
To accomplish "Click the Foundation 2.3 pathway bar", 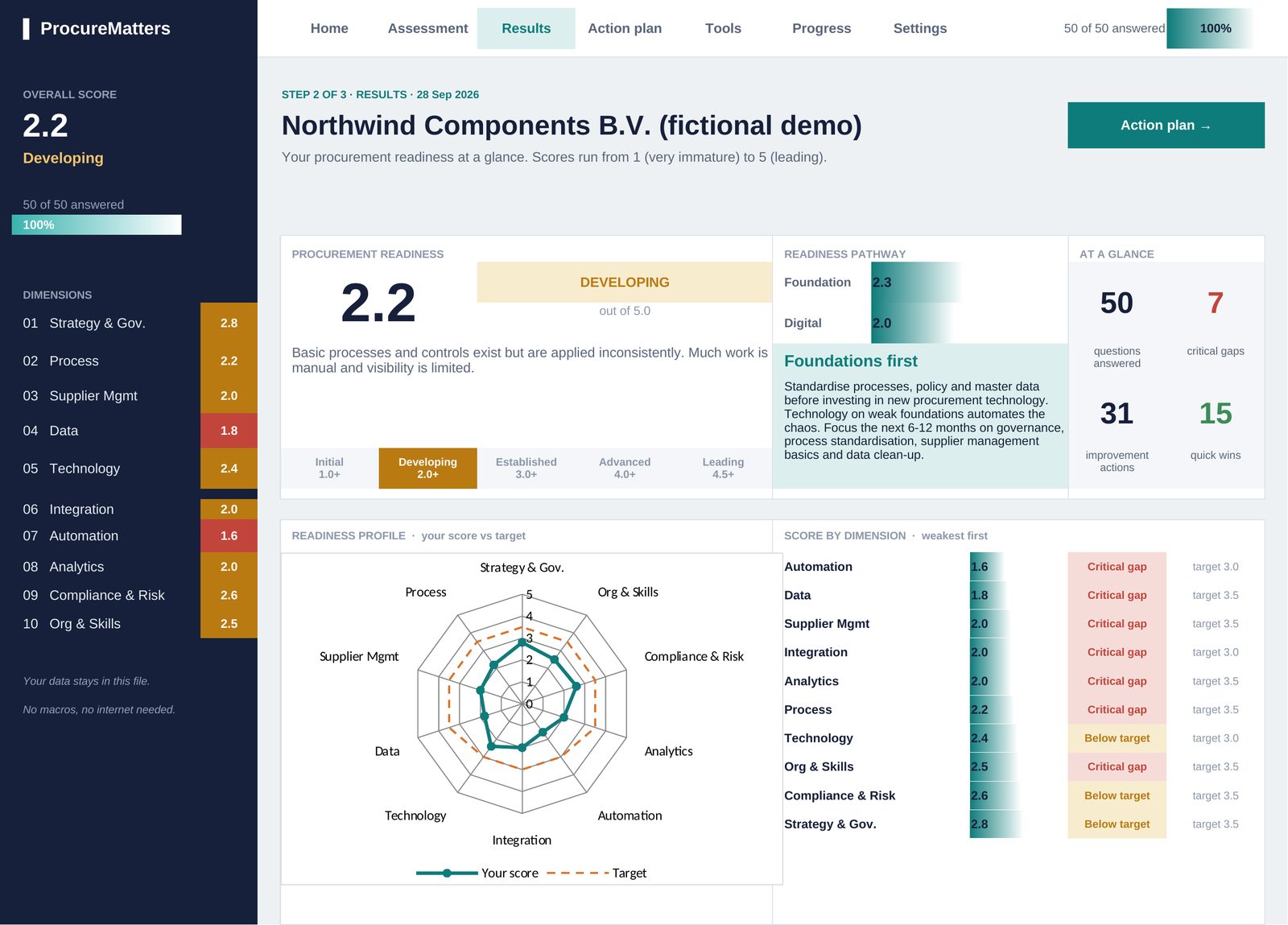I will tap(917, 283).
